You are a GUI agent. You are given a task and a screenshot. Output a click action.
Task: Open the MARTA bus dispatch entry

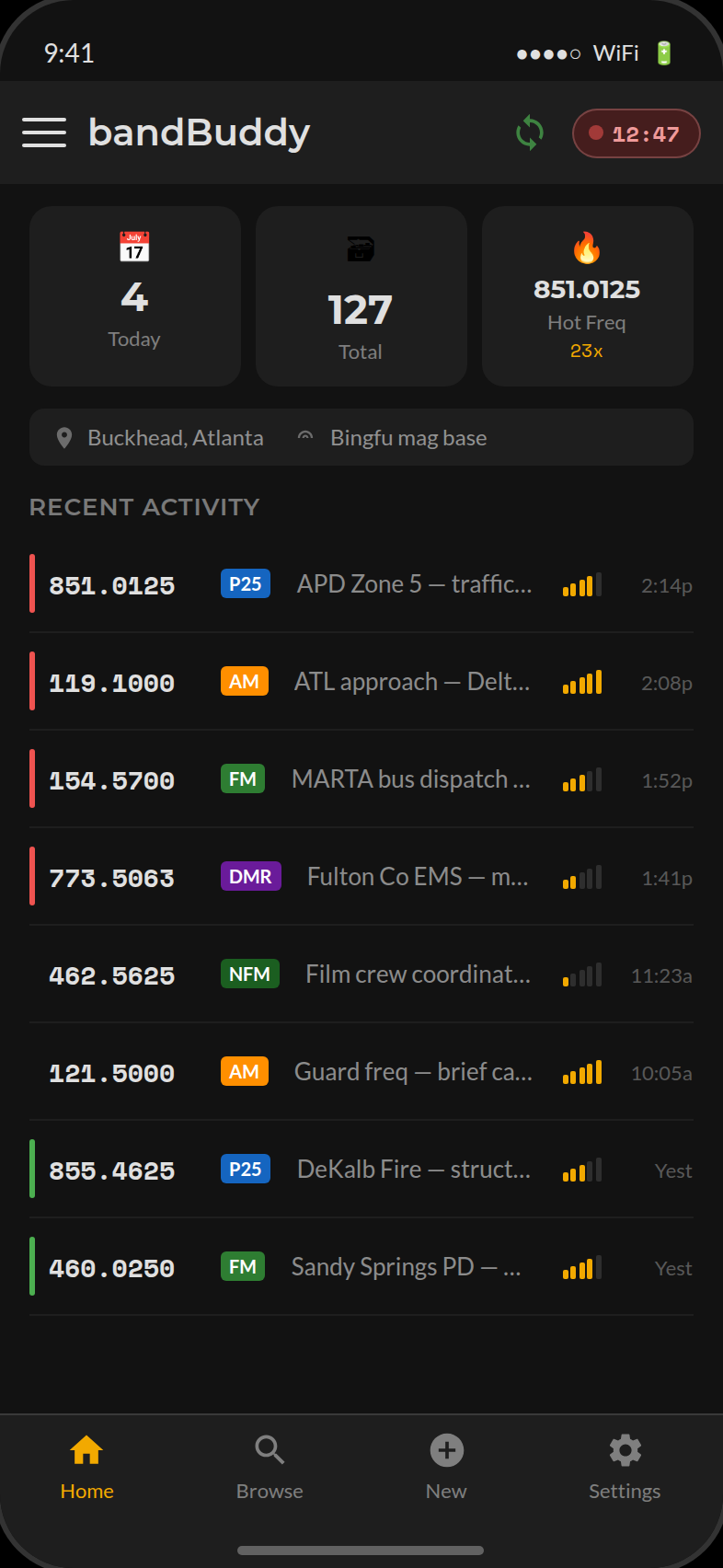[409, 779]
